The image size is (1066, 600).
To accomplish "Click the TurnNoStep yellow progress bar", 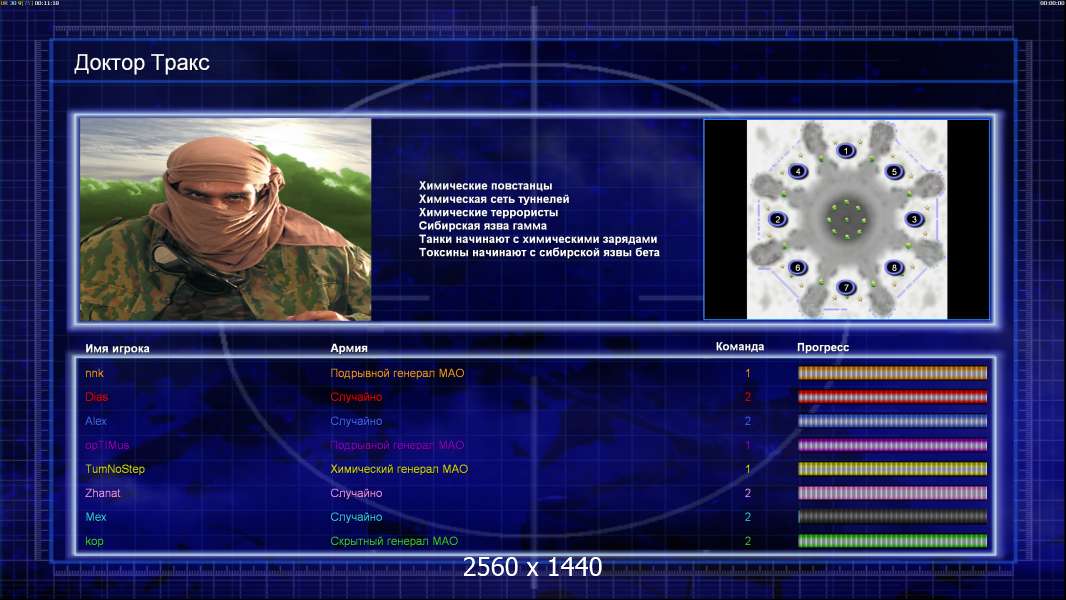I will click(x=892, y=469).
